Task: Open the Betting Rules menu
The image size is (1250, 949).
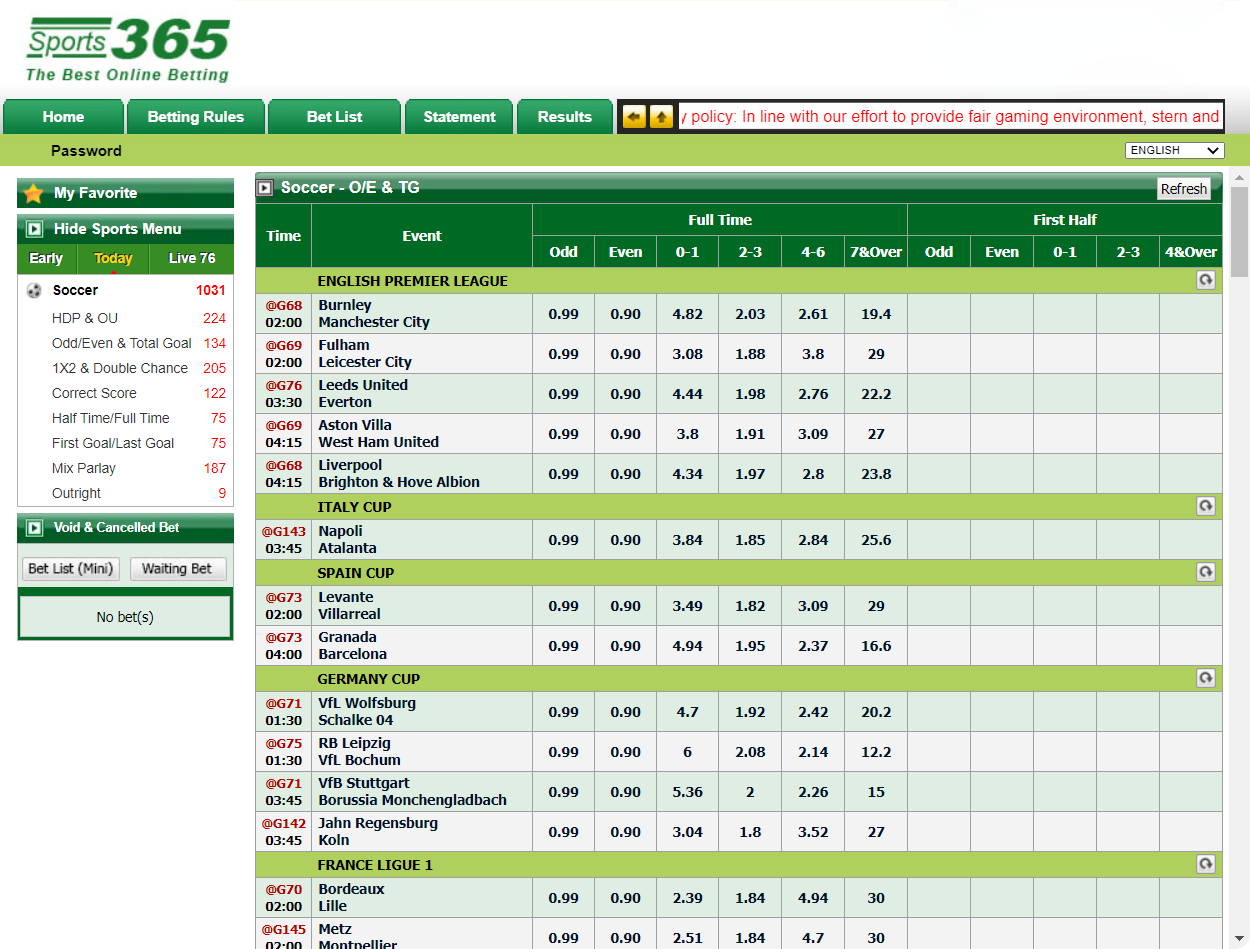Action: tap(195, 117)
